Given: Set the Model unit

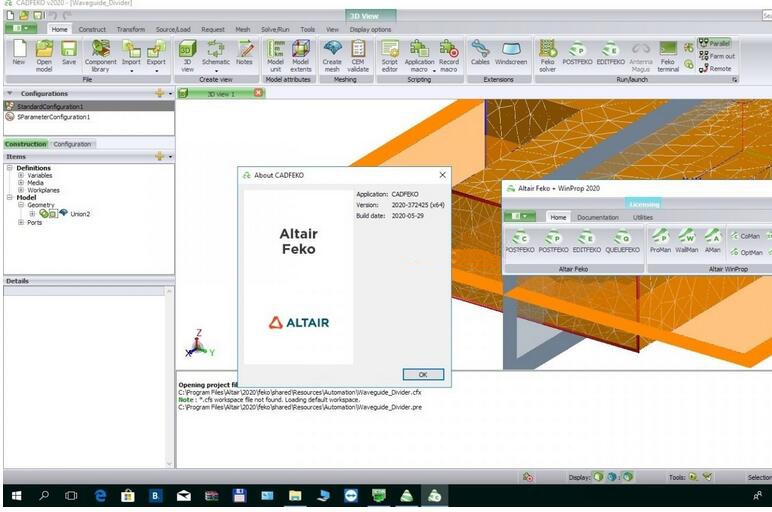Looking at the screenshot, I should point(275,56).
